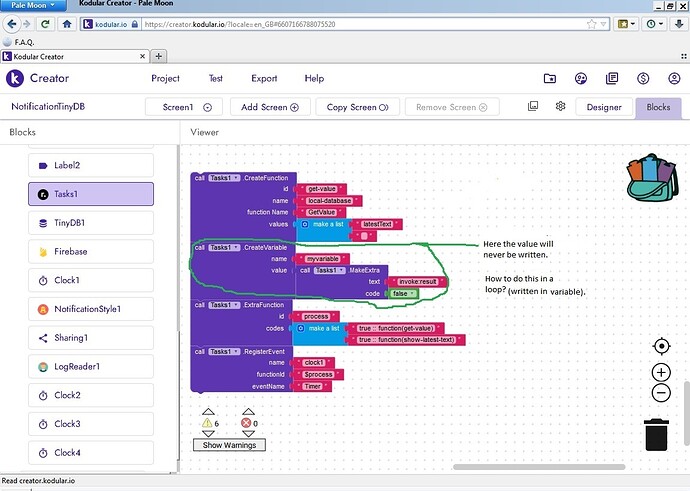The width and height of the screenshot is (690, 491).
Task: Bookmark page with star icon
Action: coord(591,24)
